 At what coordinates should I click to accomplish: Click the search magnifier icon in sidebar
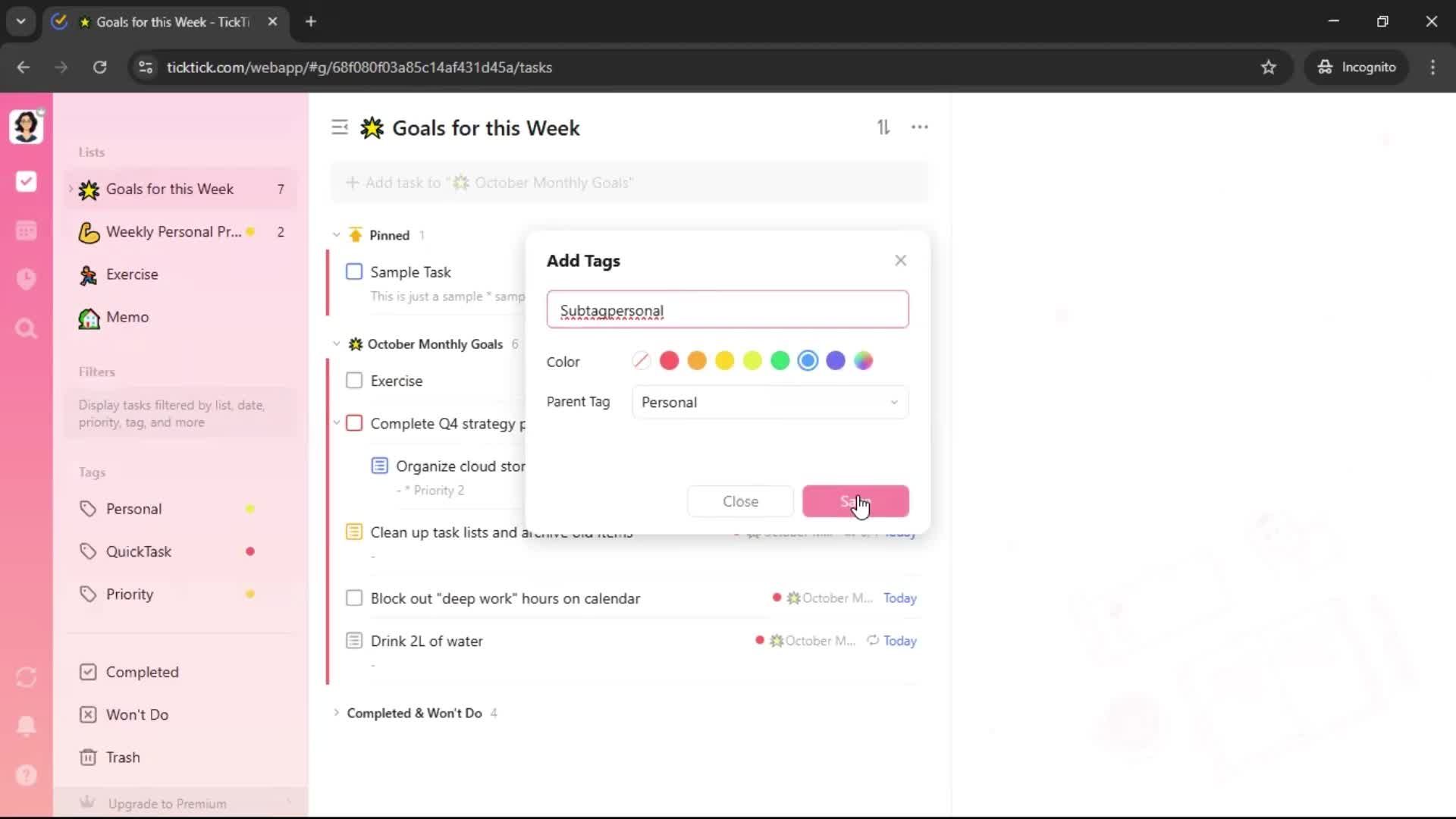(27, 328)
